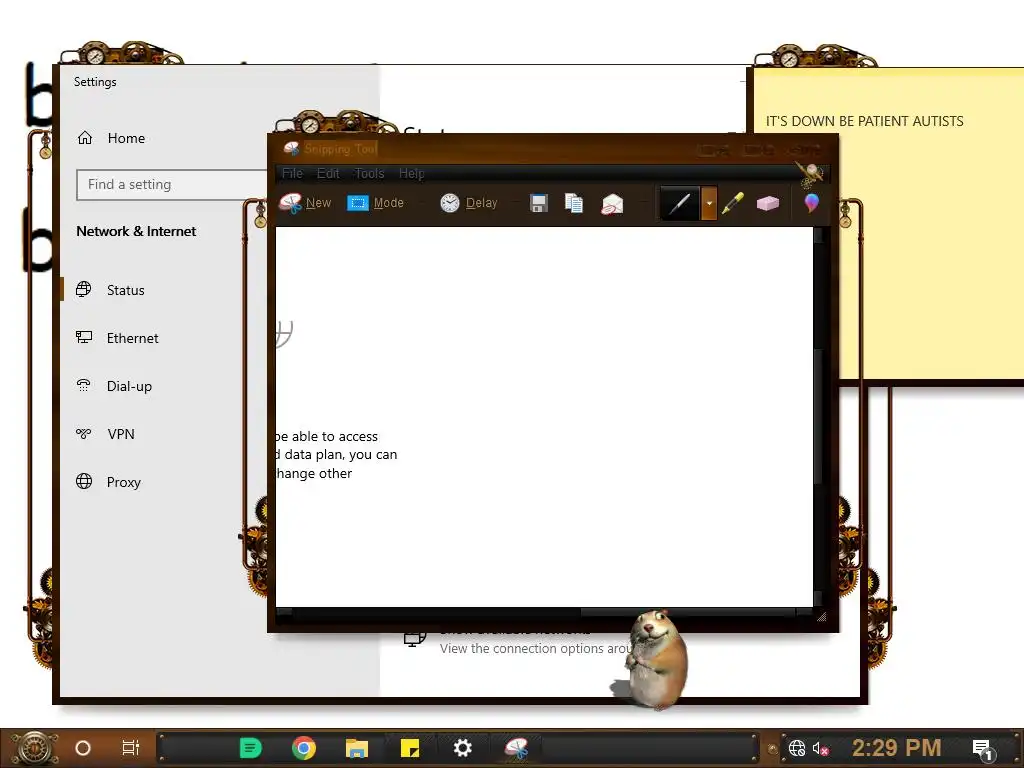Click the Snipping Tool title bar icon
Image resolution: width=1024 pixels, height=768 pixels.
[x=291, y=149]
